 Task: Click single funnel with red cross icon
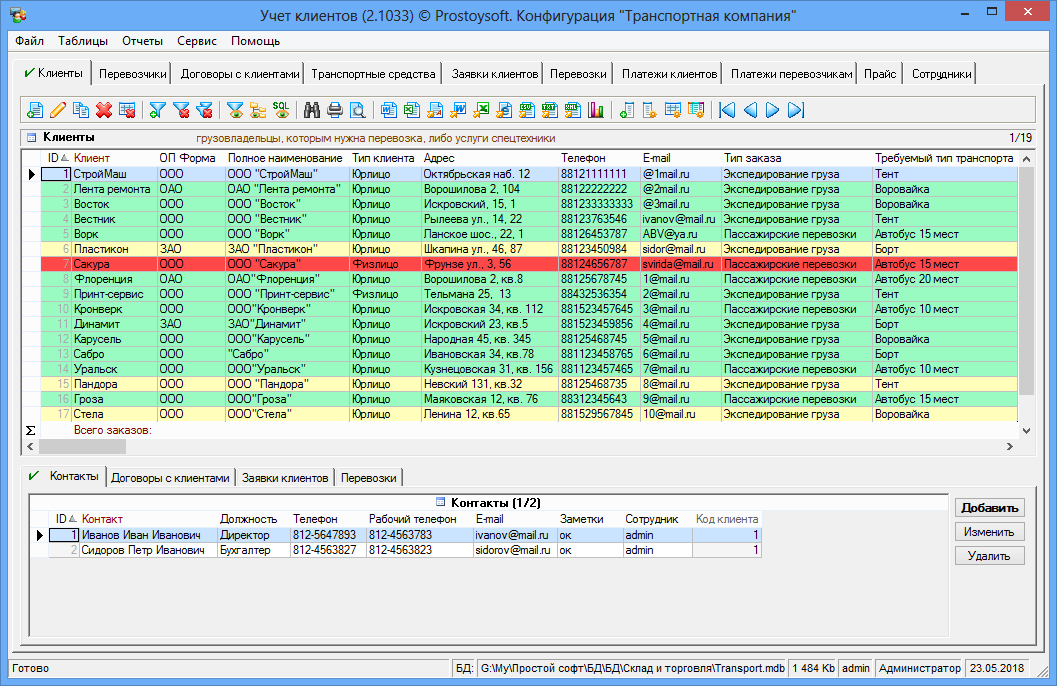pyautogui.click(x=181, y=110)
